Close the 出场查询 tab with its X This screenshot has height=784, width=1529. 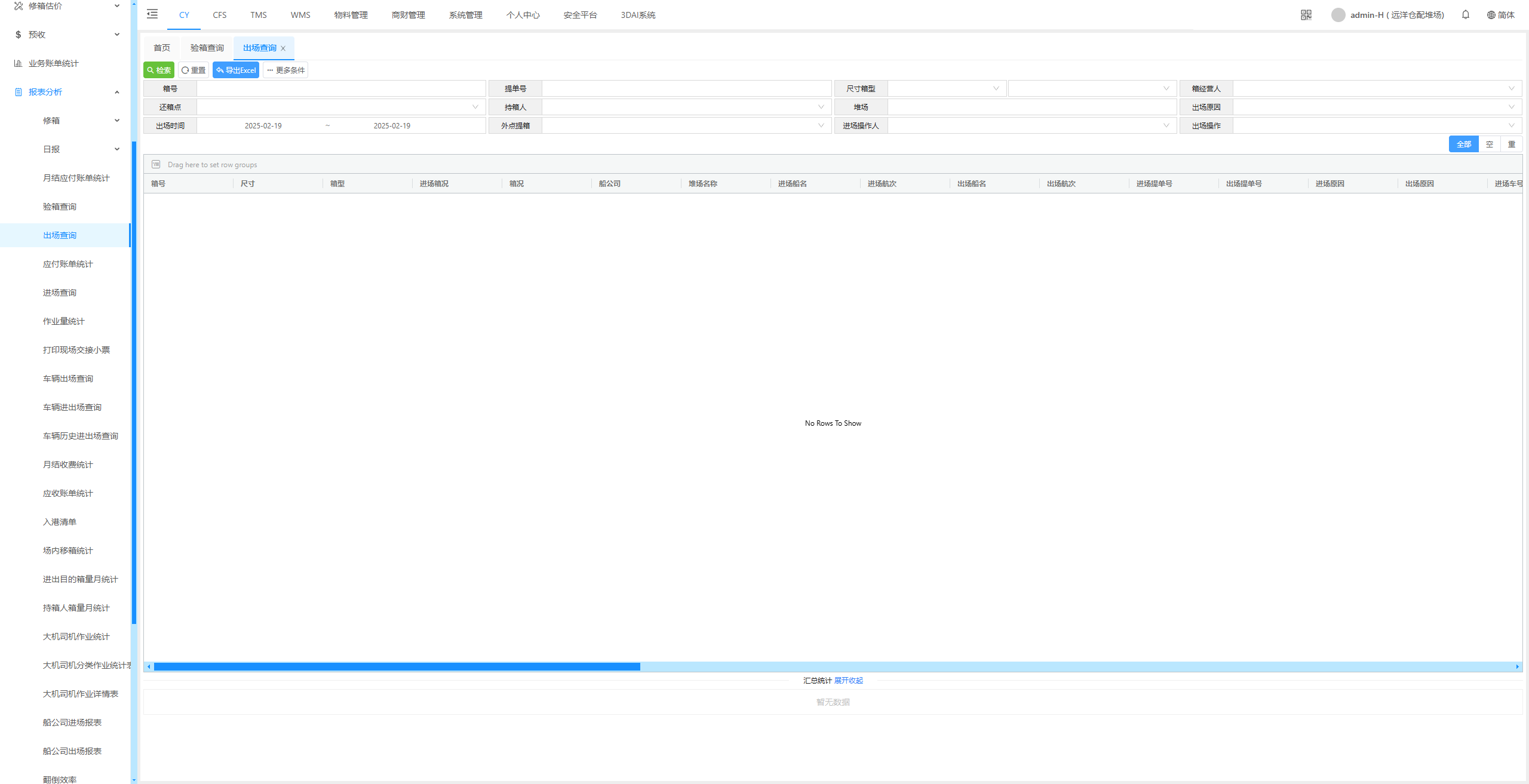(x=283, y=48)
